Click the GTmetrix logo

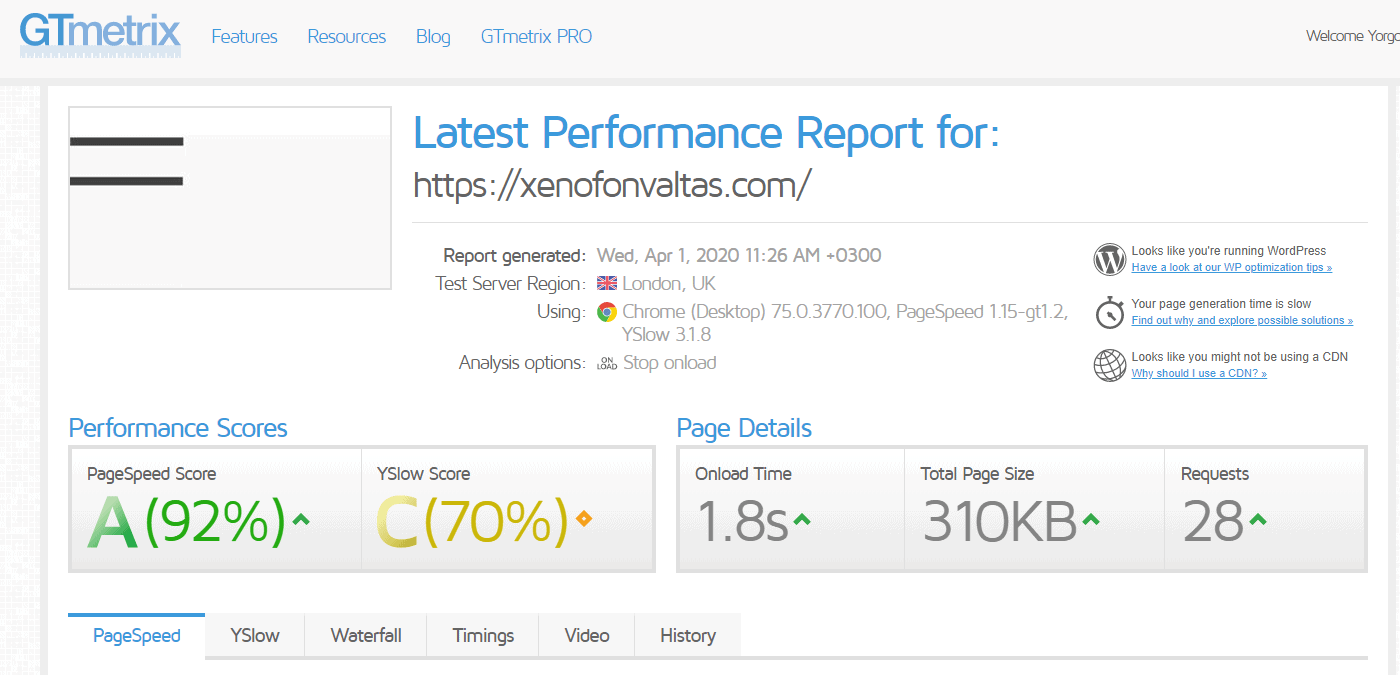100,34
